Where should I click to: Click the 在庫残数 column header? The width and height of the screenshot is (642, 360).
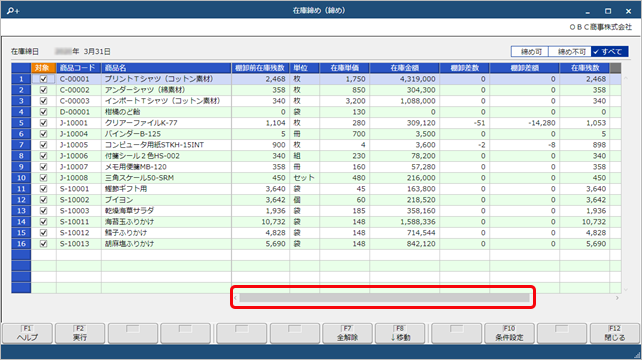click(x=584, y=68)
